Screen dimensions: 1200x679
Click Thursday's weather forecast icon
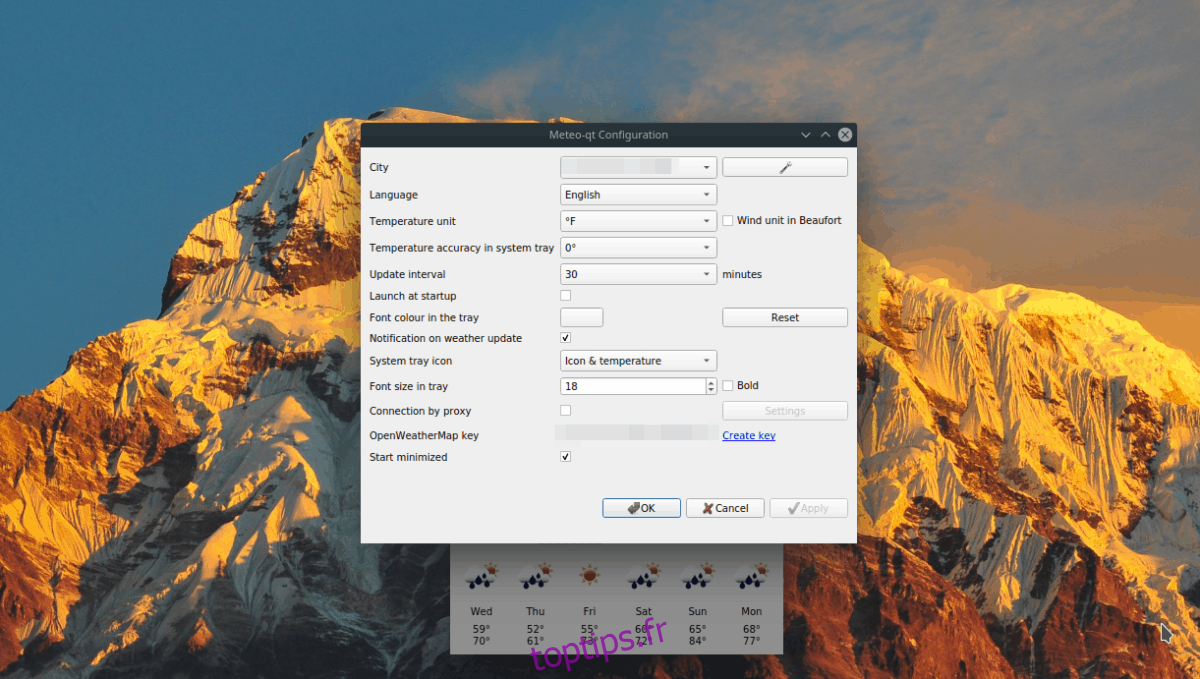point(535,576)
